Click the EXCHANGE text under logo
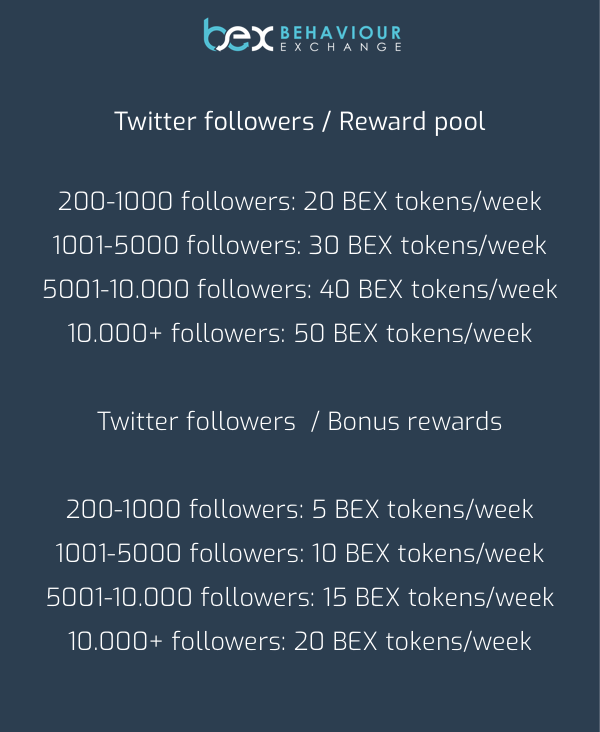Image resolution: width=600 pixels, height=732 pixels. (x=340, y=47)
